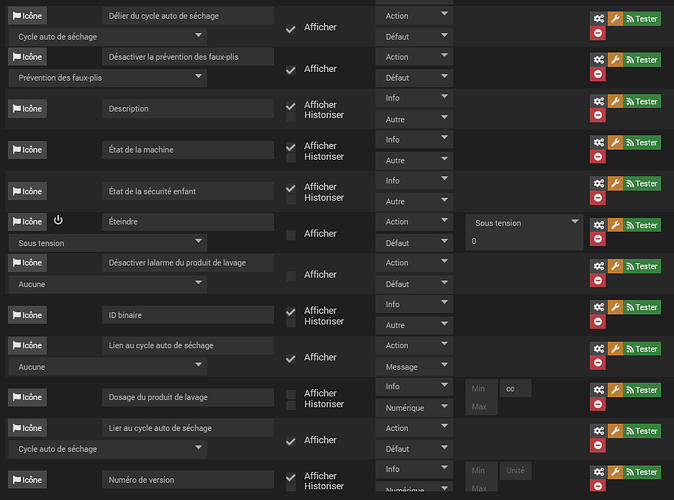
Task: Click the orange wrench icon on Numéro de version row
Action: pyautogui.click(x=615, y=472)
